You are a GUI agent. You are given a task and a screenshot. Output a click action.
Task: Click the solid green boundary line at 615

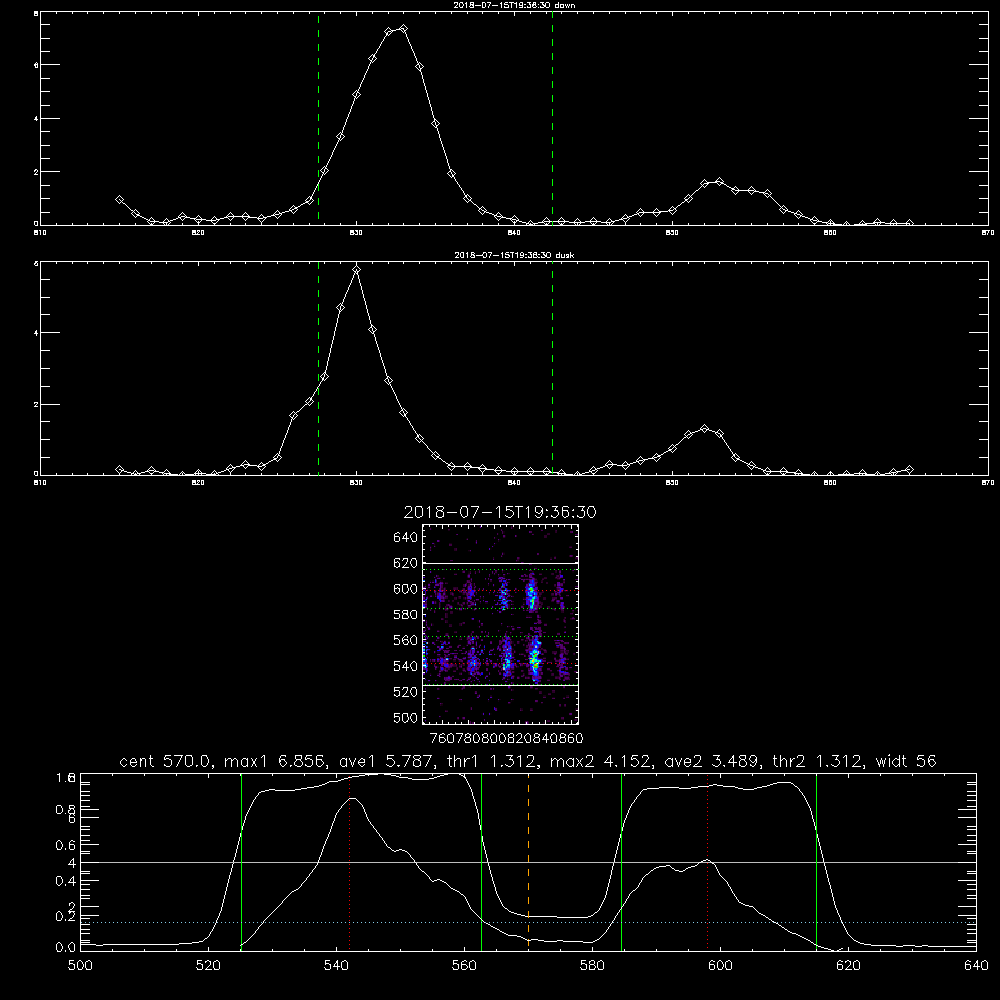click(816, 861)
